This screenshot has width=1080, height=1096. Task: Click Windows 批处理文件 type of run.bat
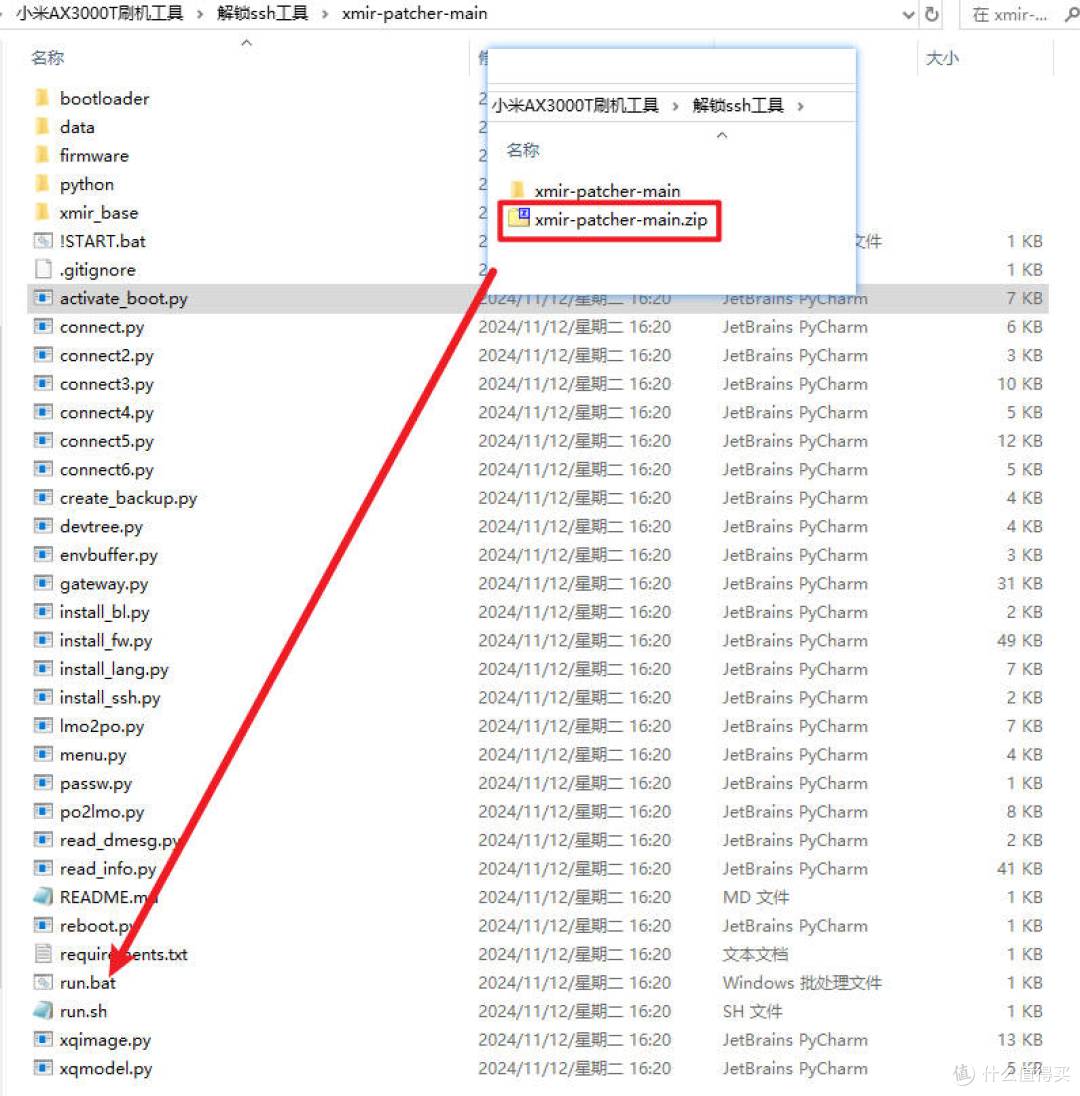click(x=802, y=983)
